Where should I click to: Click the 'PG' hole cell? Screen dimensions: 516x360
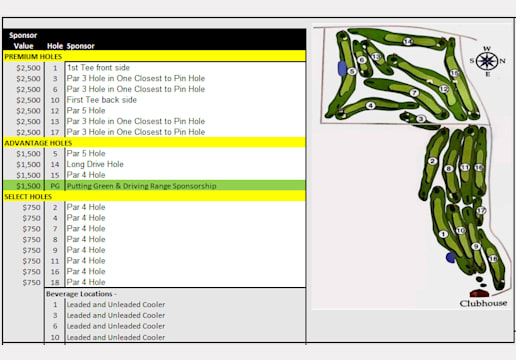tap(55, 186)
